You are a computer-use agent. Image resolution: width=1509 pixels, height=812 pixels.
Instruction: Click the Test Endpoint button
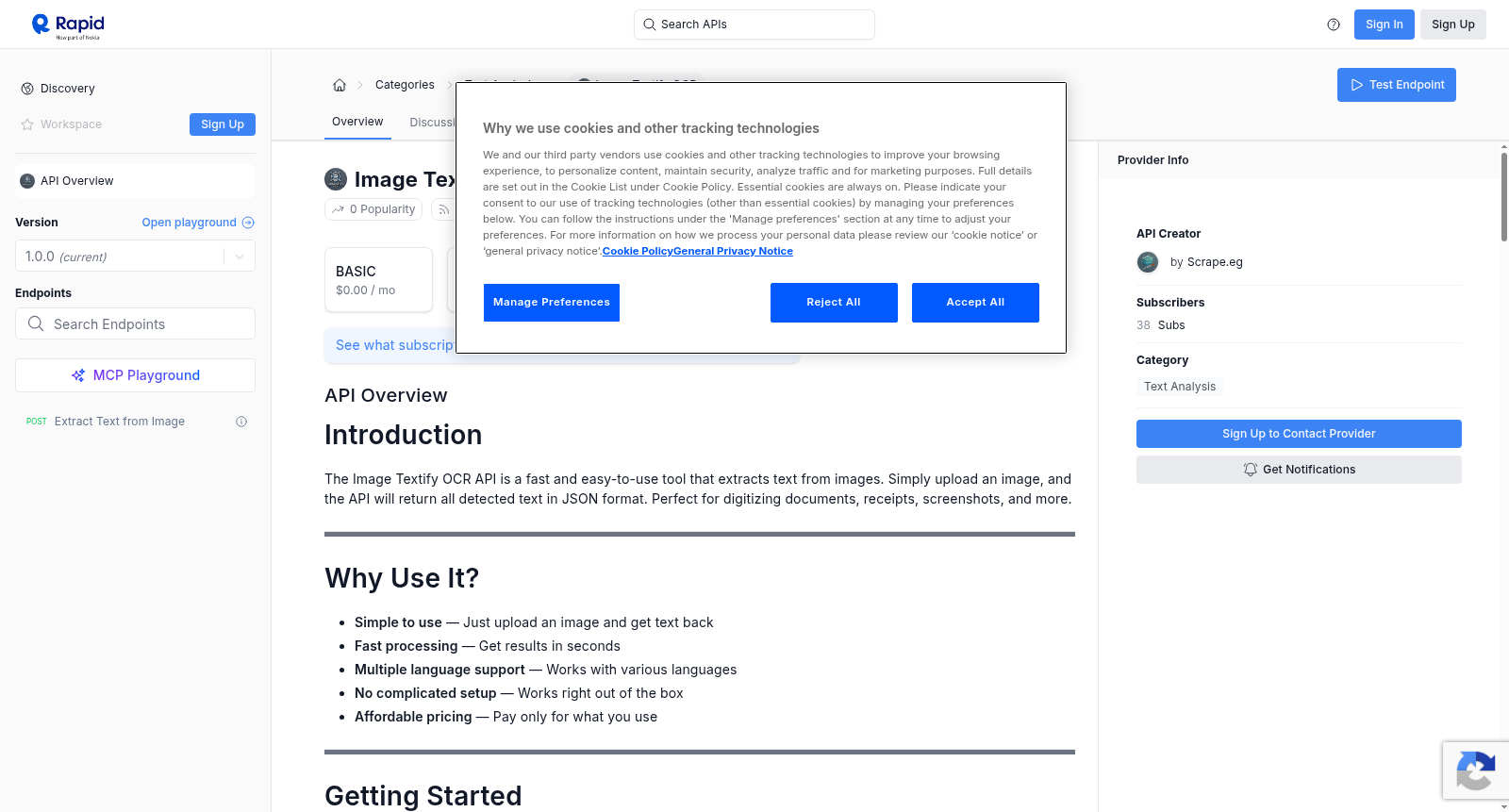1397,85
